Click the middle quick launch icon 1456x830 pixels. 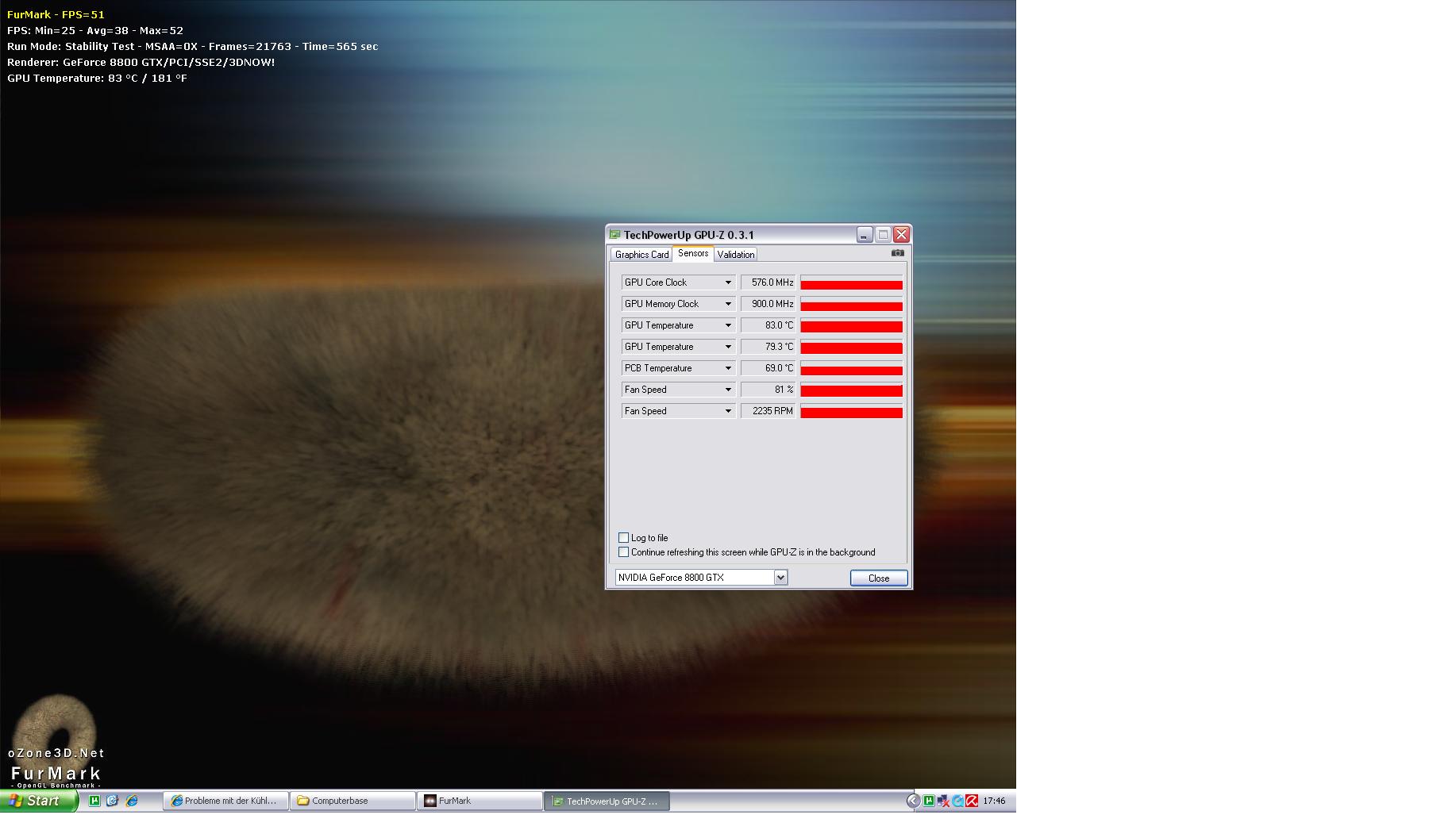click(112, 801)
